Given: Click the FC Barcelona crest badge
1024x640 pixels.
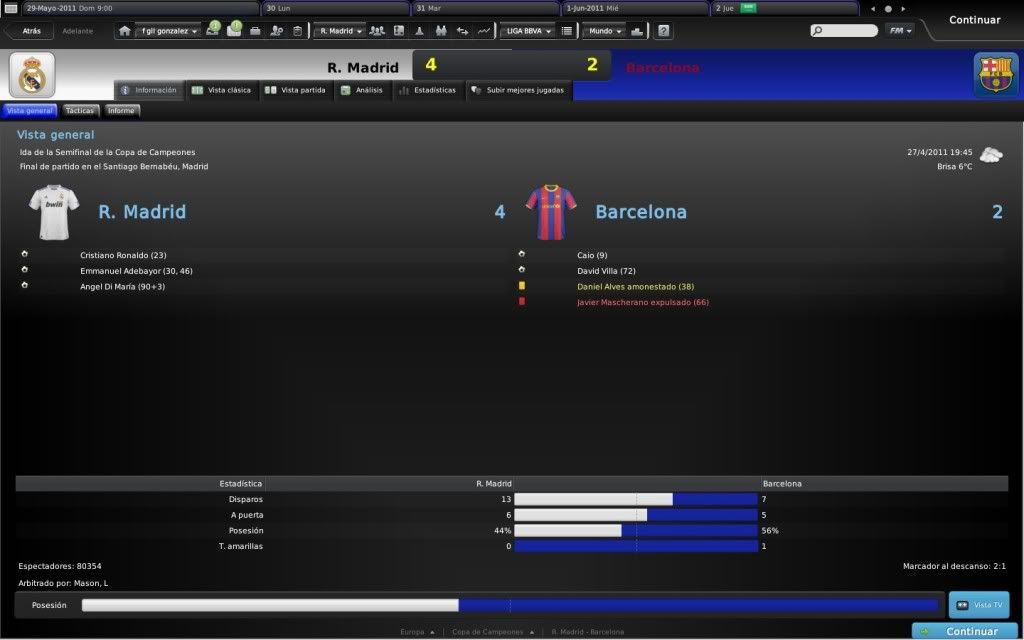Looking at the screenshot, I should click(995, 75).
